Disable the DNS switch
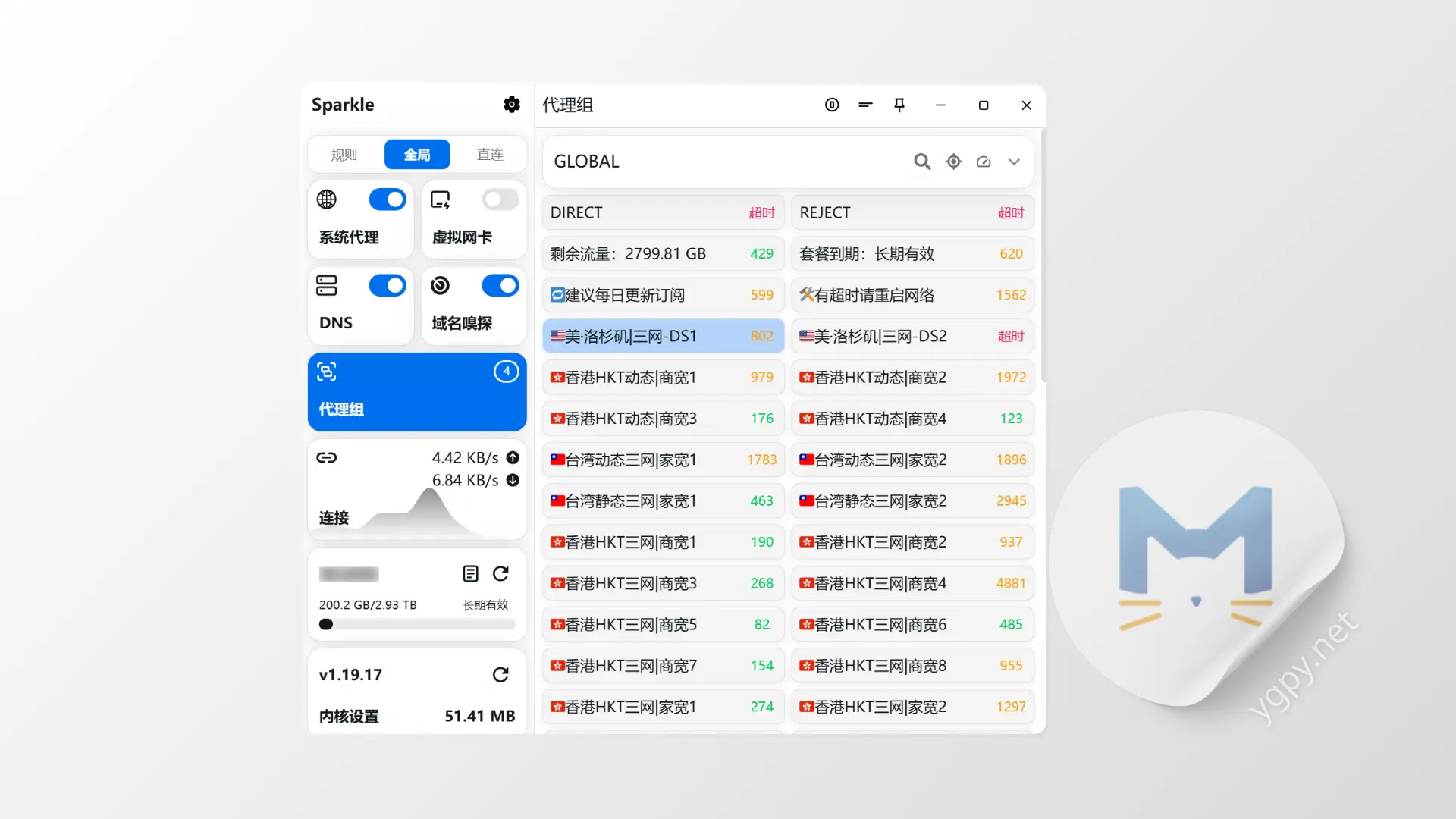 (388, 286)
